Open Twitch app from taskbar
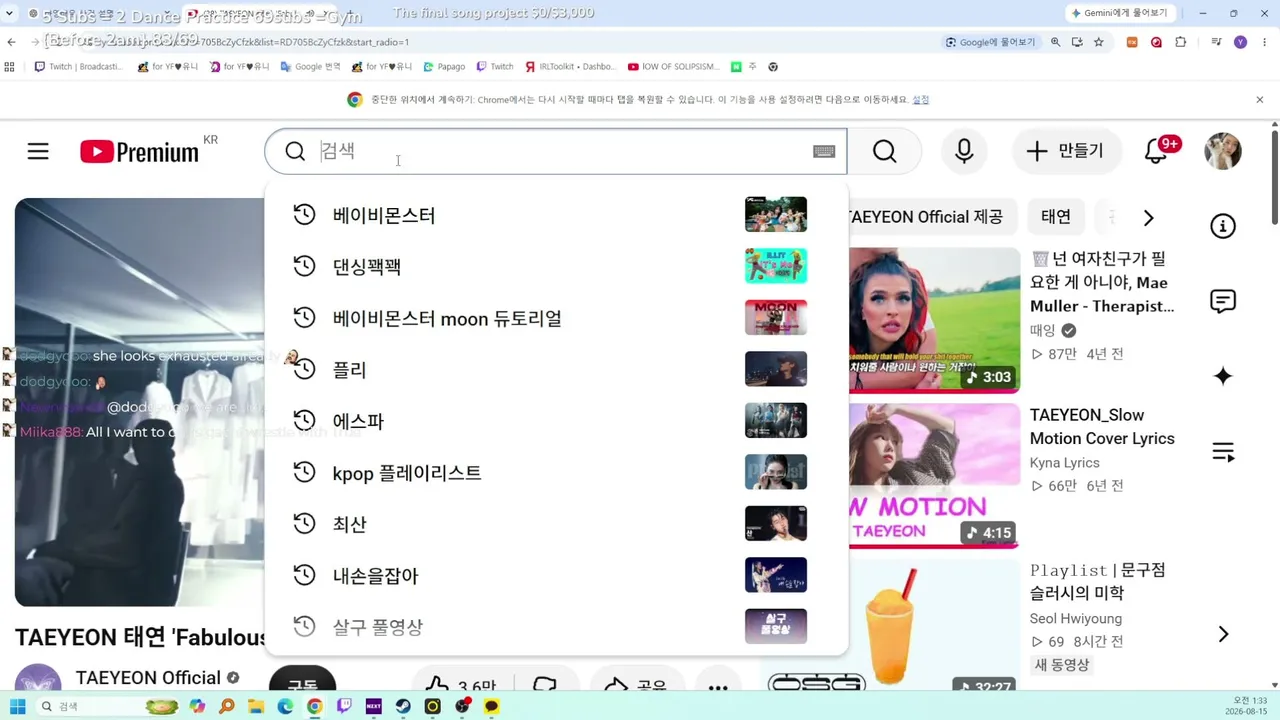1280x720 pixels. (344, 706)
